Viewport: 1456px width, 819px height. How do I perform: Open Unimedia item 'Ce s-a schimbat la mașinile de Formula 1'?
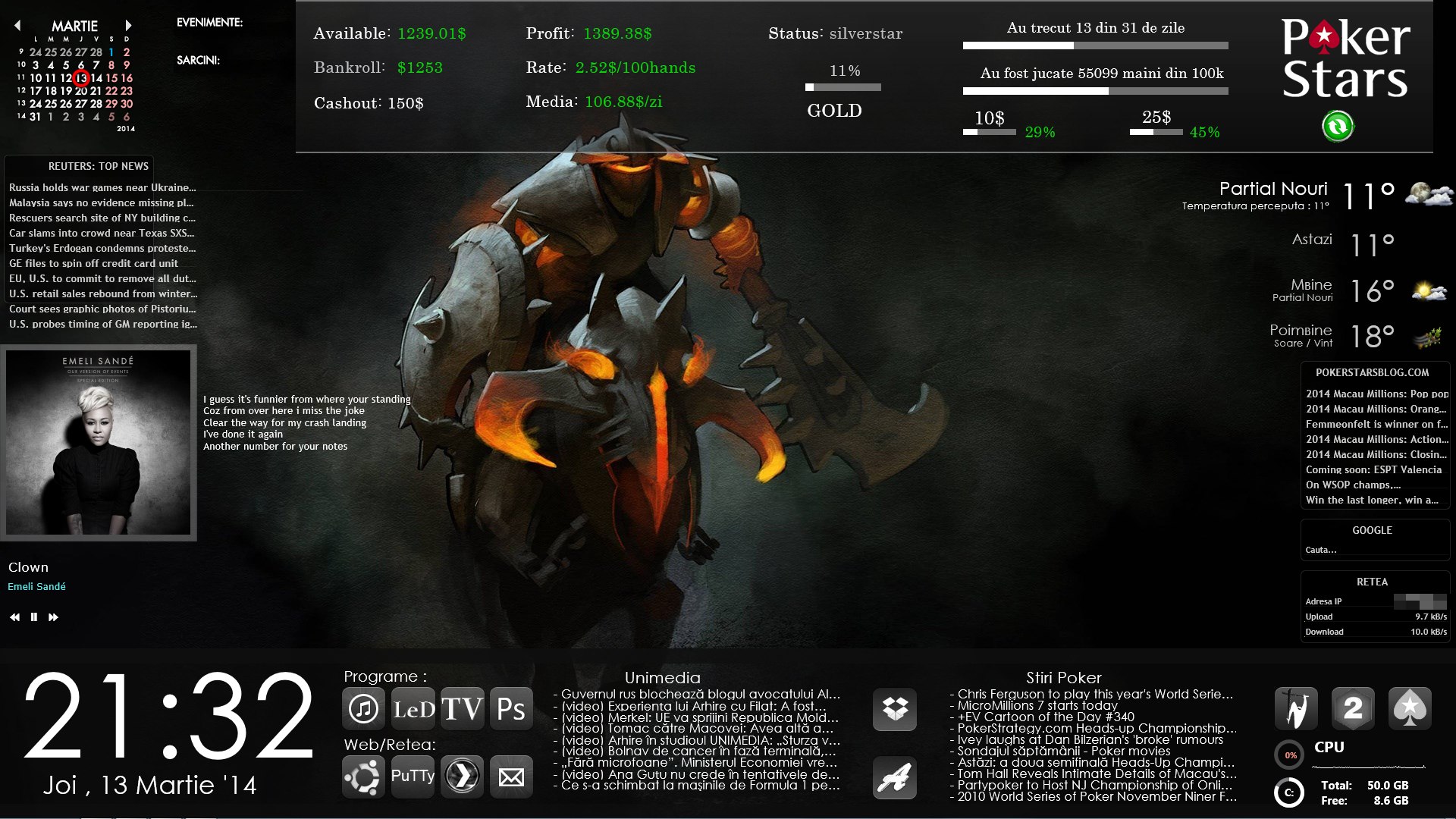(697, 786)
